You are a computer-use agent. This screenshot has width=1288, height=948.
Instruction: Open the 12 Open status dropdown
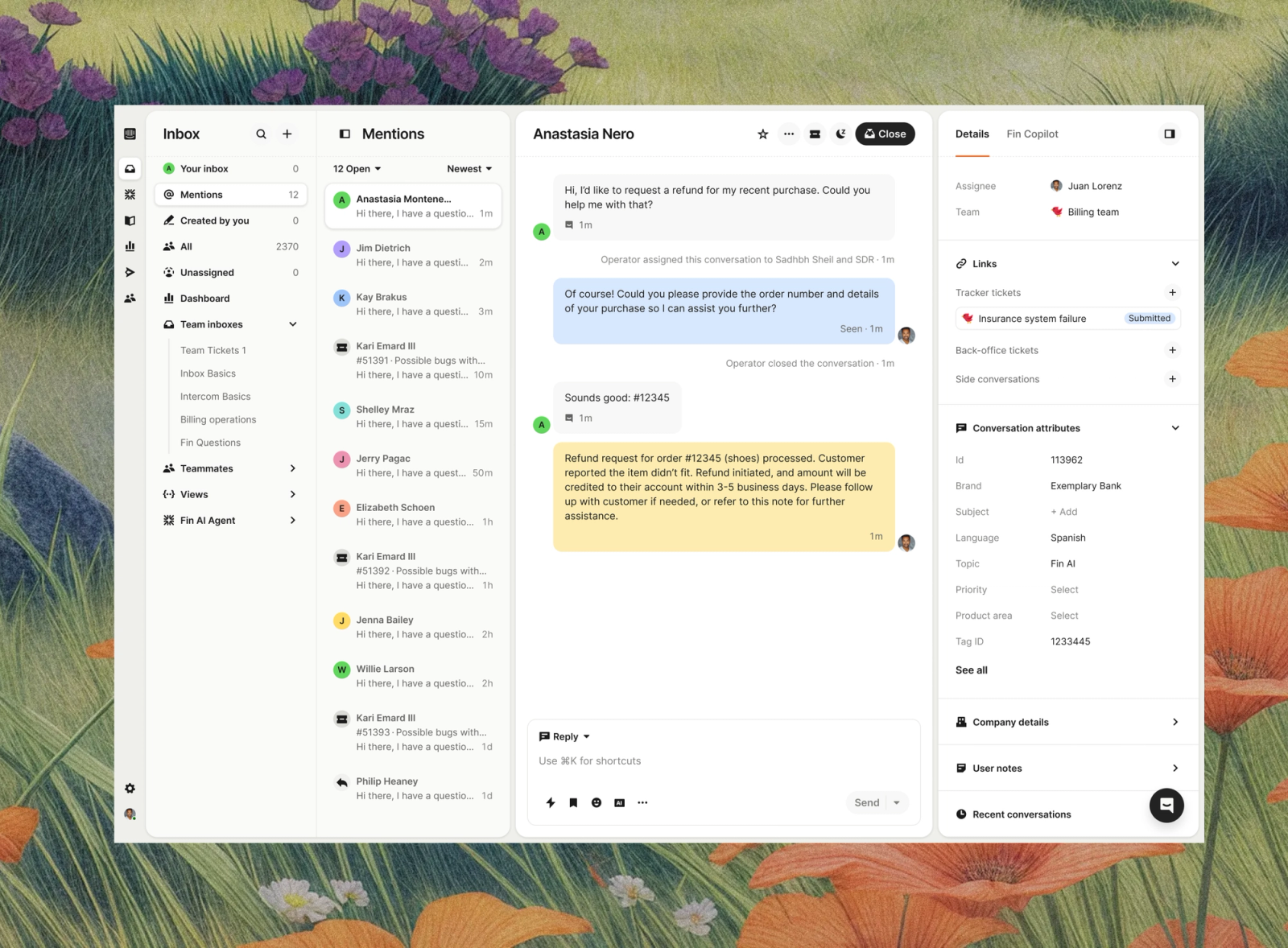coord(357,169)
